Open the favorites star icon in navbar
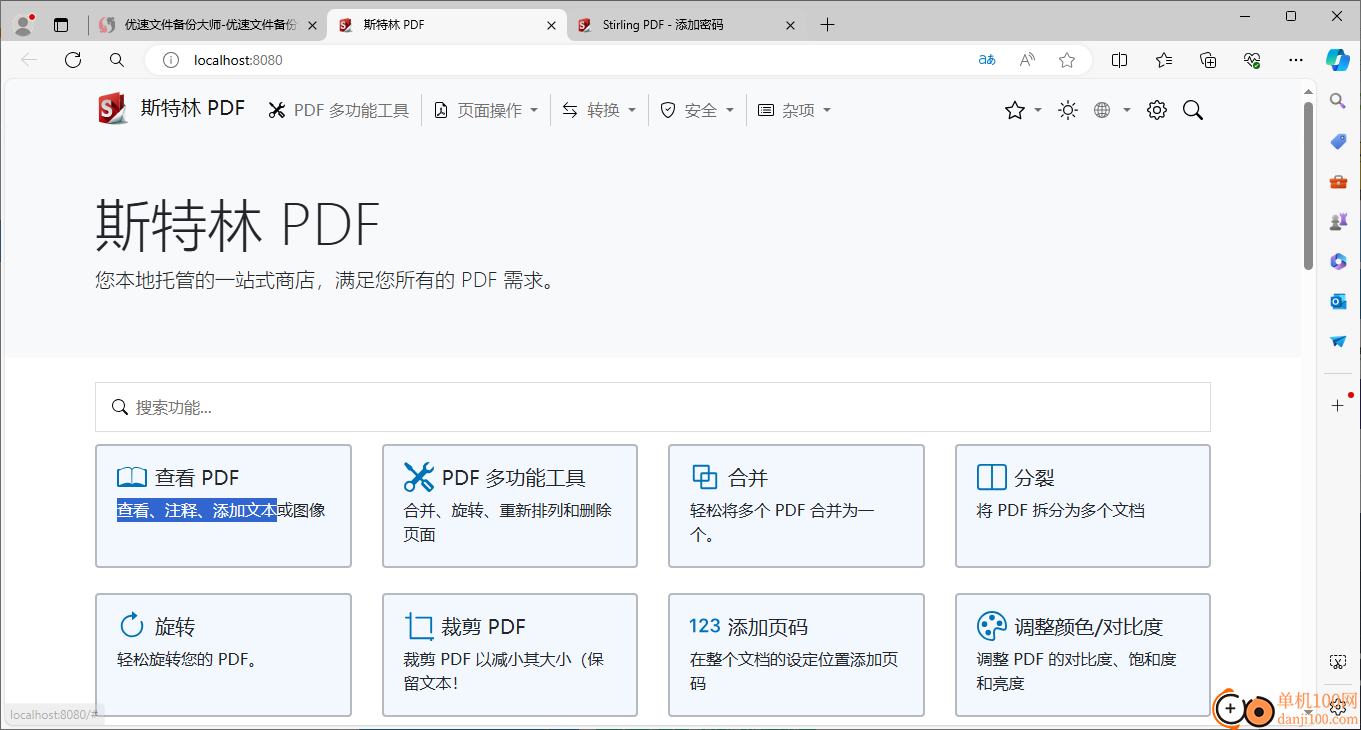Screen dimensions: 1361x730 pos(1015,110)
